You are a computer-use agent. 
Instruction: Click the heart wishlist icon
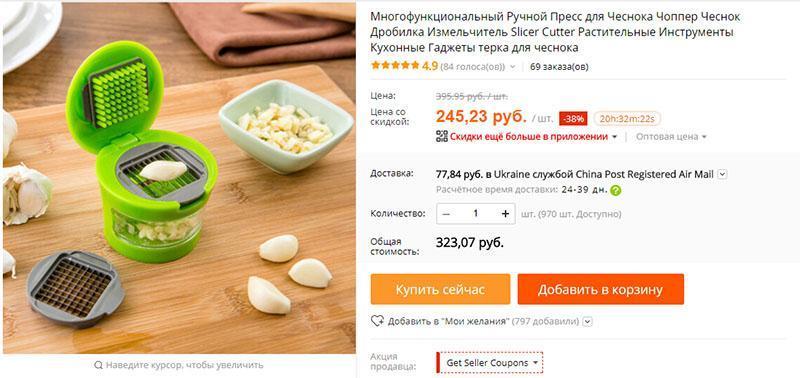coord(378,321)
